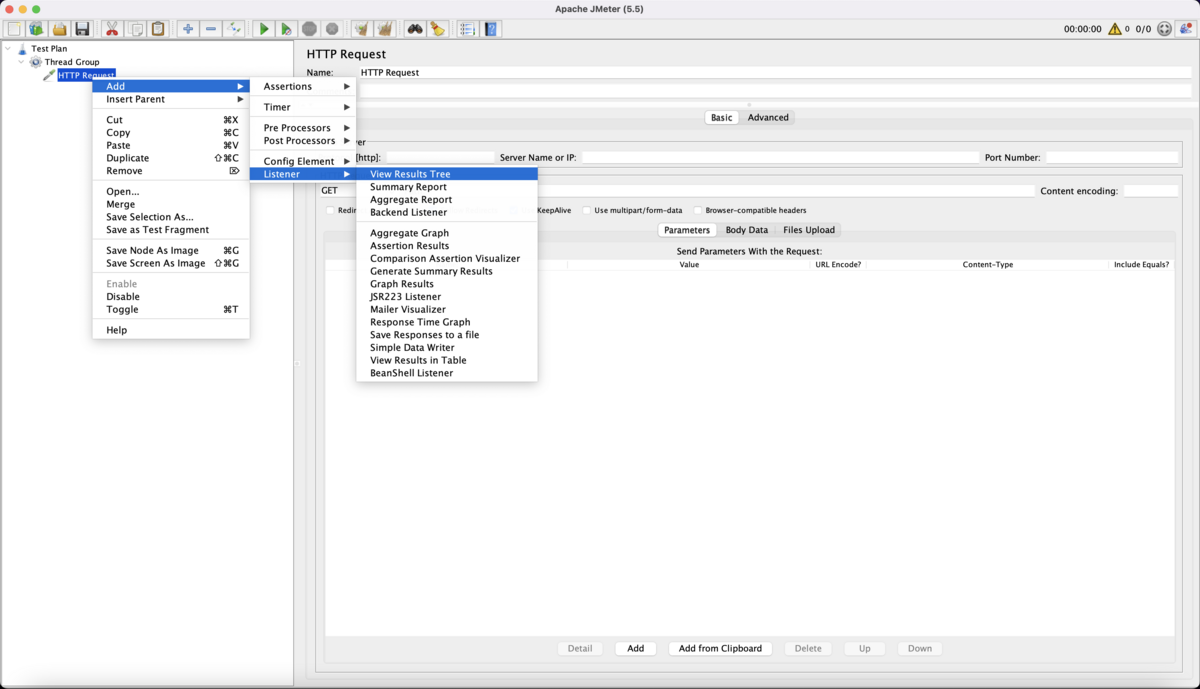Expand the Timer submenu

(303, 107)
